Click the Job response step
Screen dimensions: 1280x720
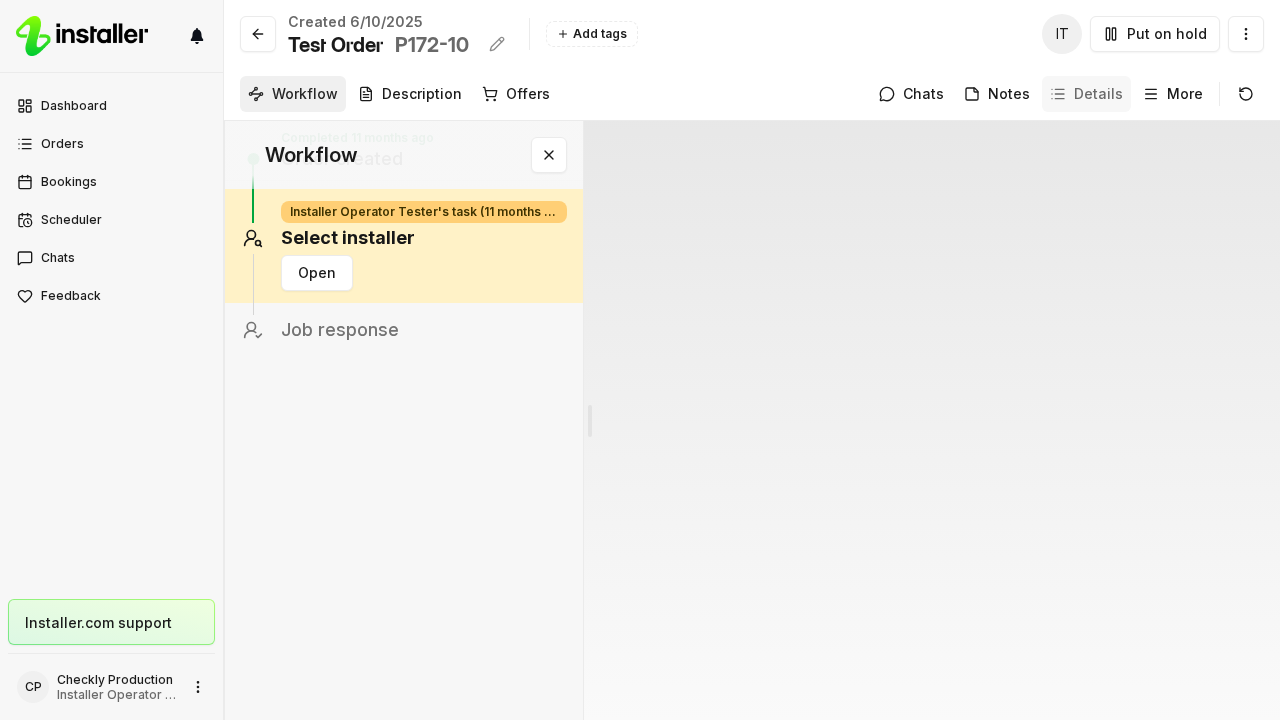(x=340, y=330)
